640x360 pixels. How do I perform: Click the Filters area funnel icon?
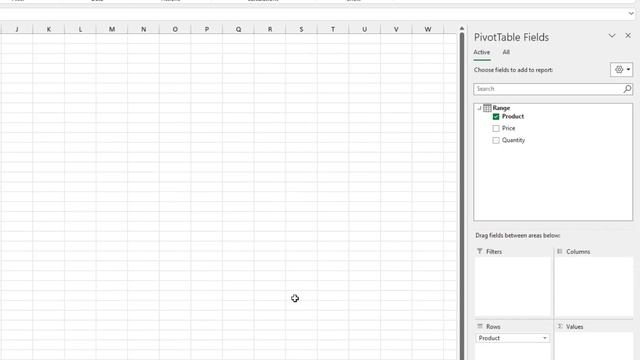pos(480,251)
